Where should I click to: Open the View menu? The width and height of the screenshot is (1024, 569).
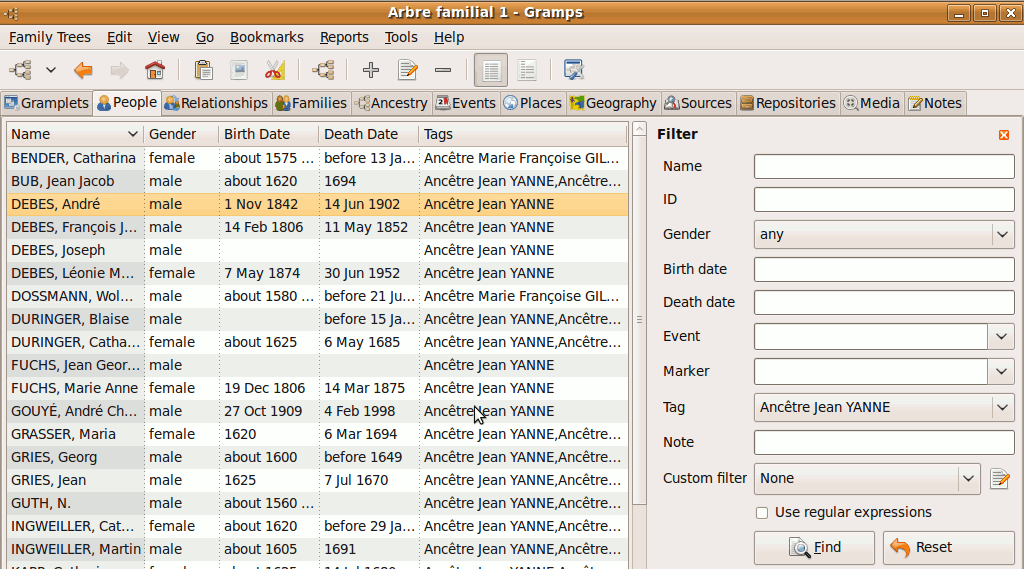(163, 37)
